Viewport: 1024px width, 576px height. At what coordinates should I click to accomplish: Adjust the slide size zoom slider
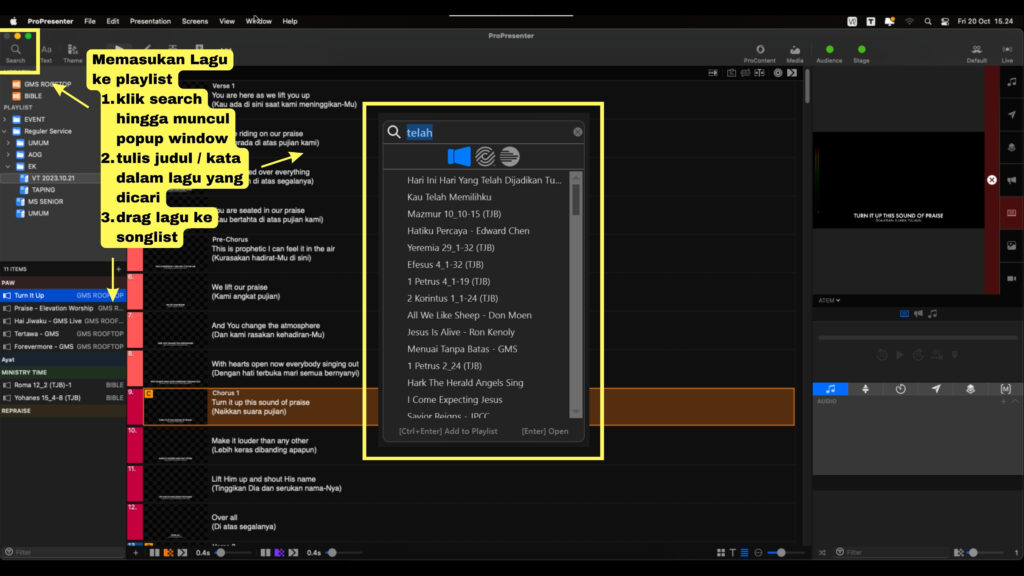[x=785, y=552]
